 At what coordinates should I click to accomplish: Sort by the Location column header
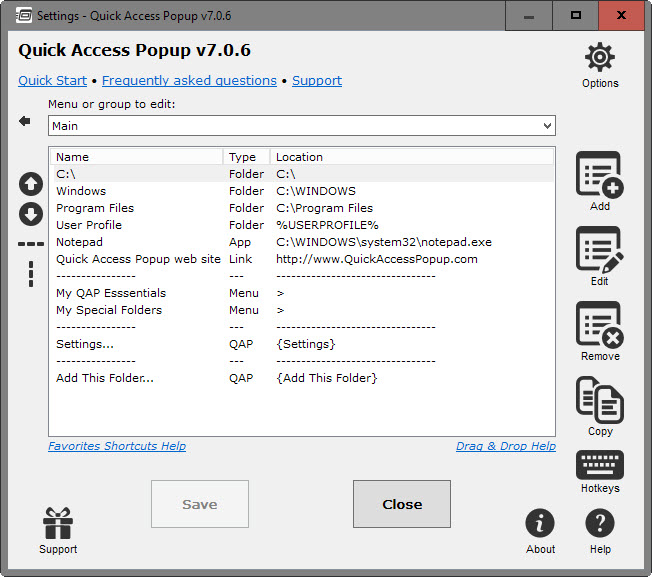pyautogui.click(x=412, y=157)
